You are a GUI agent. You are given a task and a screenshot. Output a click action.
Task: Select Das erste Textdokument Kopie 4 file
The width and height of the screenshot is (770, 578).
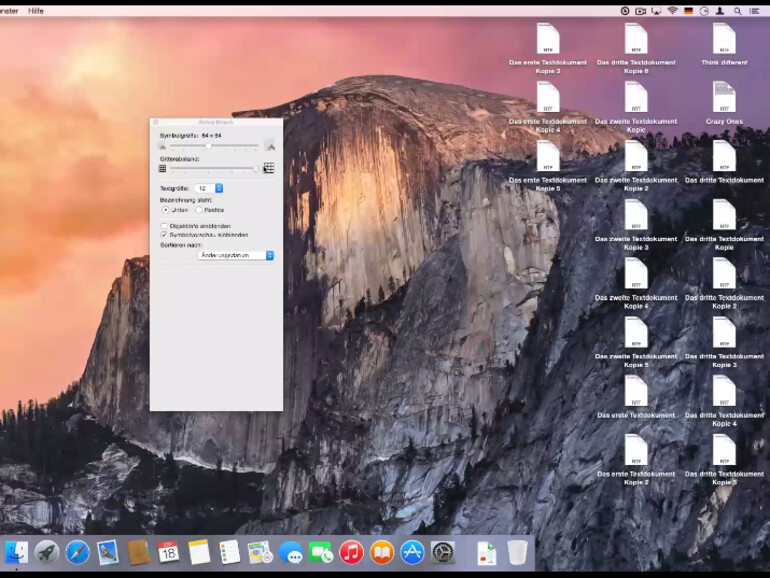pos(548,97)
